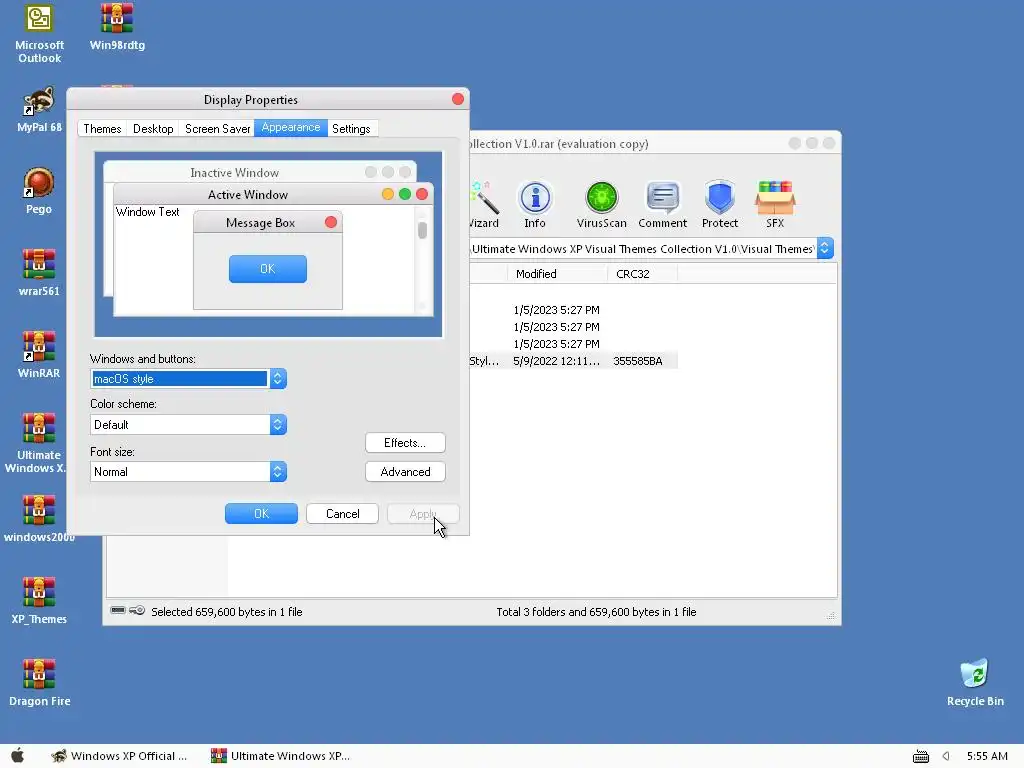Click the SFX icon in WinRAR toolbar
The image size is (1024, 768).
click(775, 205)
